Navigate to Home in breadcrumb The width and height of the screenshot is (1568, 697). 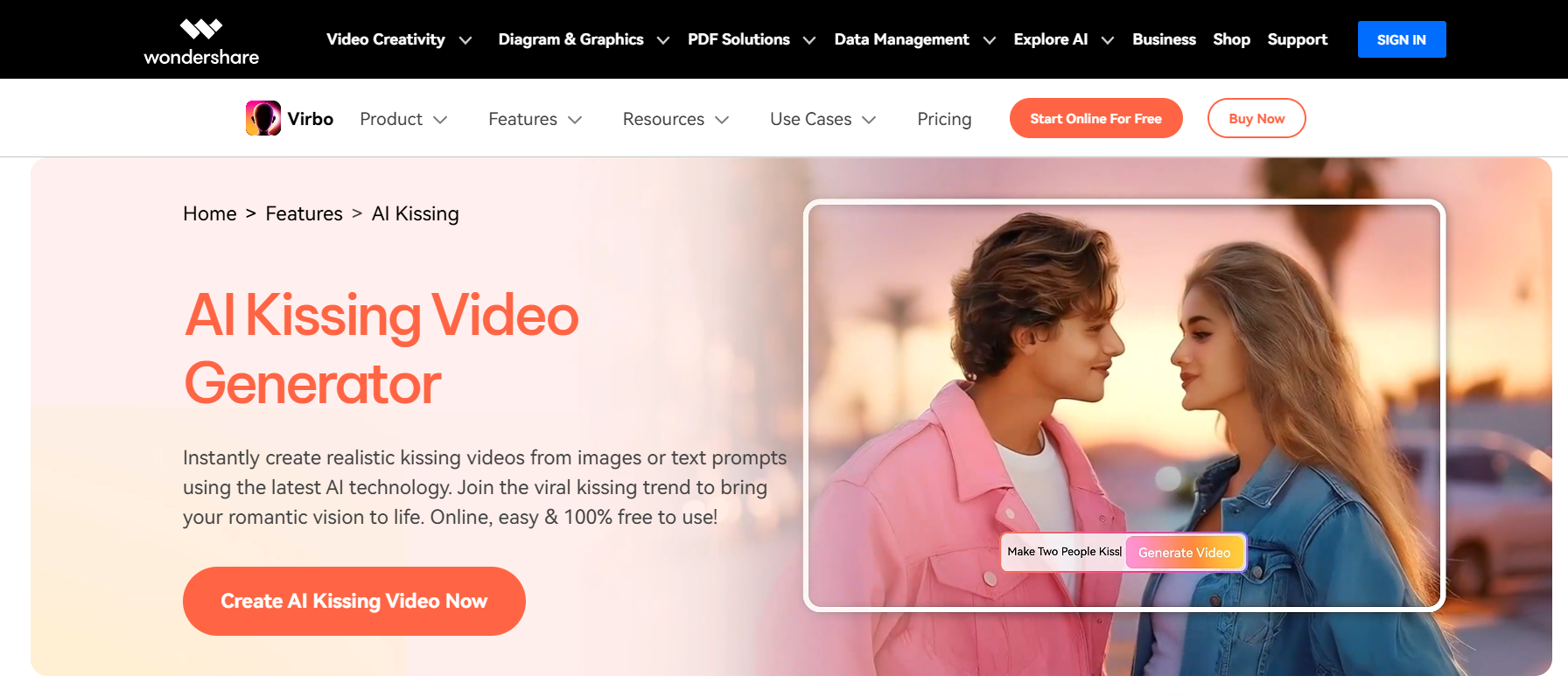pos(209,213)
